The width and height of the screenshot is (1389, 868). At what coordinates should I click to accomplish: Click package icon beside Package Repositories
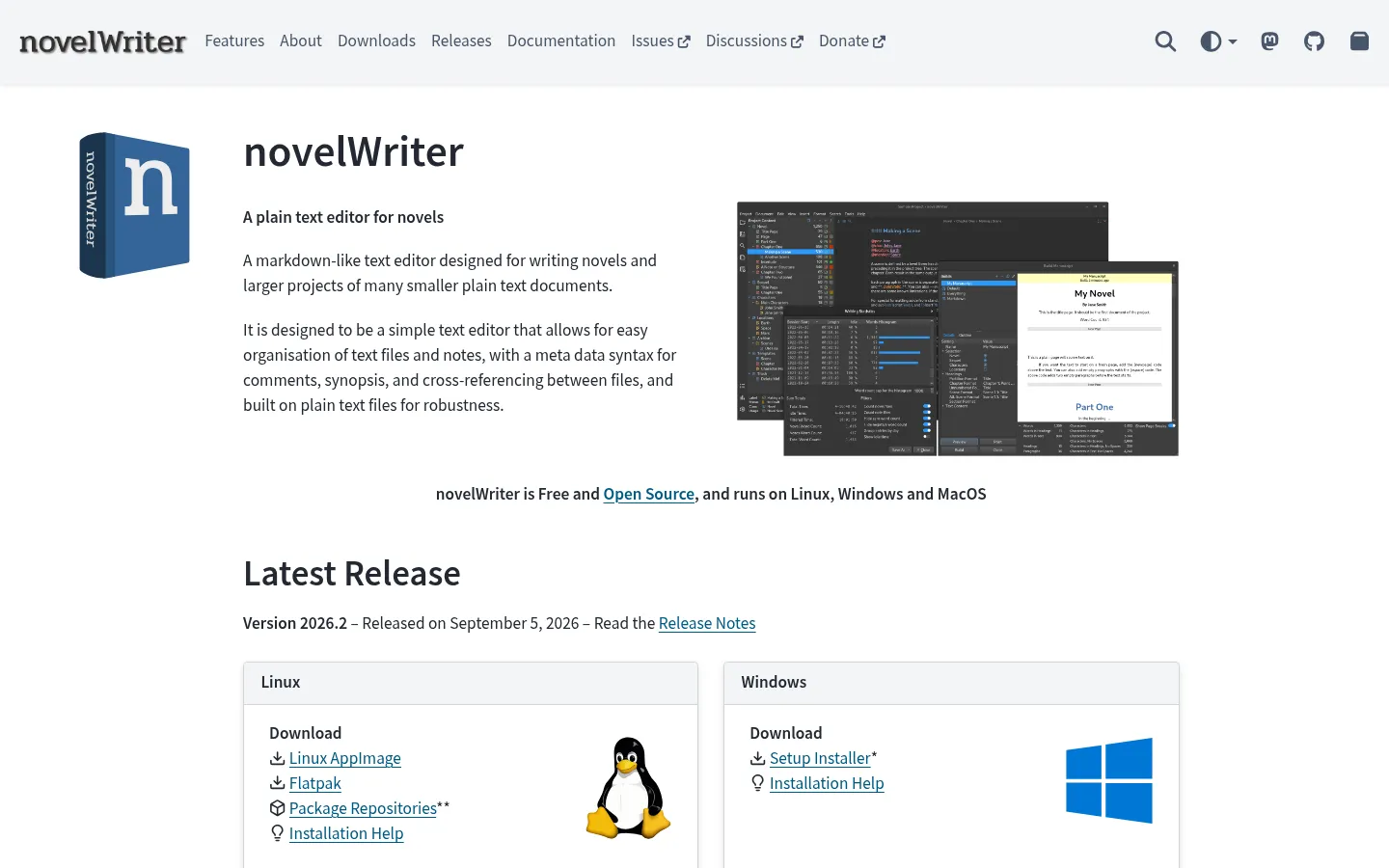277,808
